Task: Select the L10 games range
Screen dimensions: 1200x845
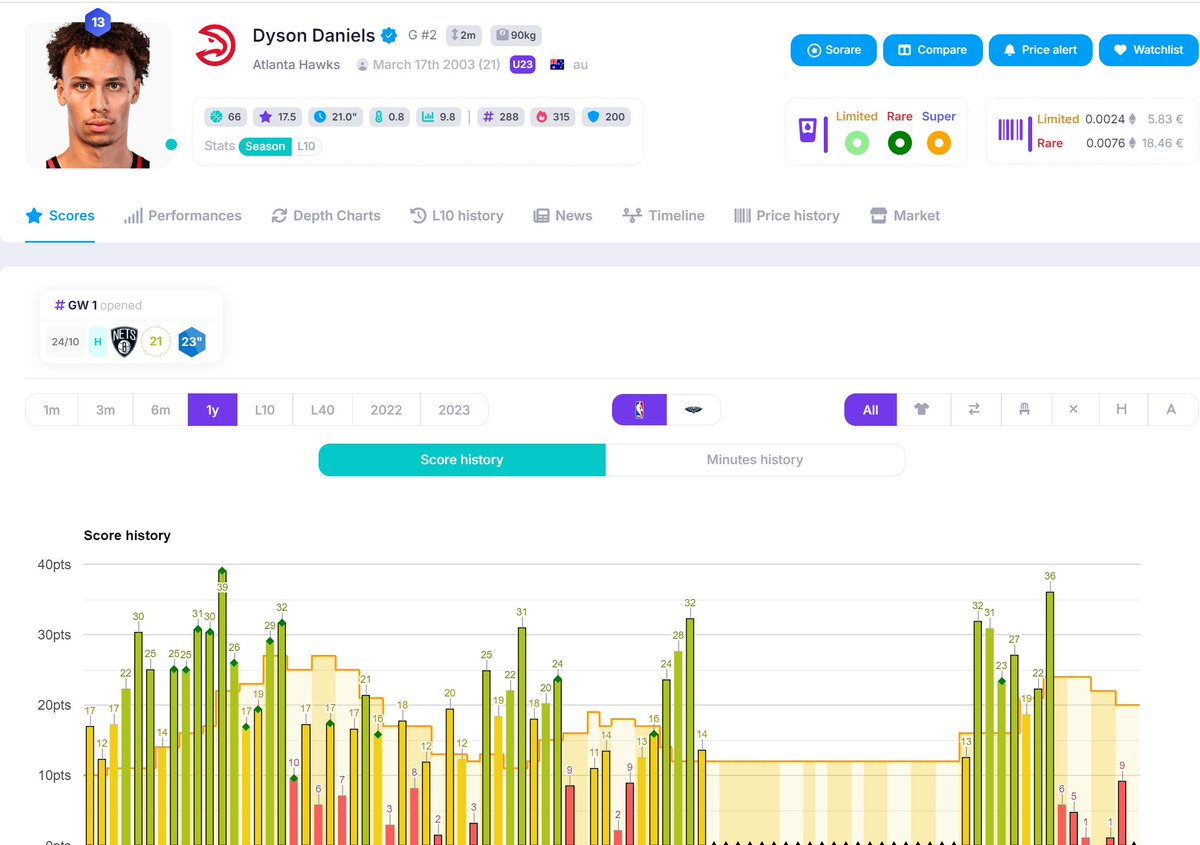Action: click(265, 410)
